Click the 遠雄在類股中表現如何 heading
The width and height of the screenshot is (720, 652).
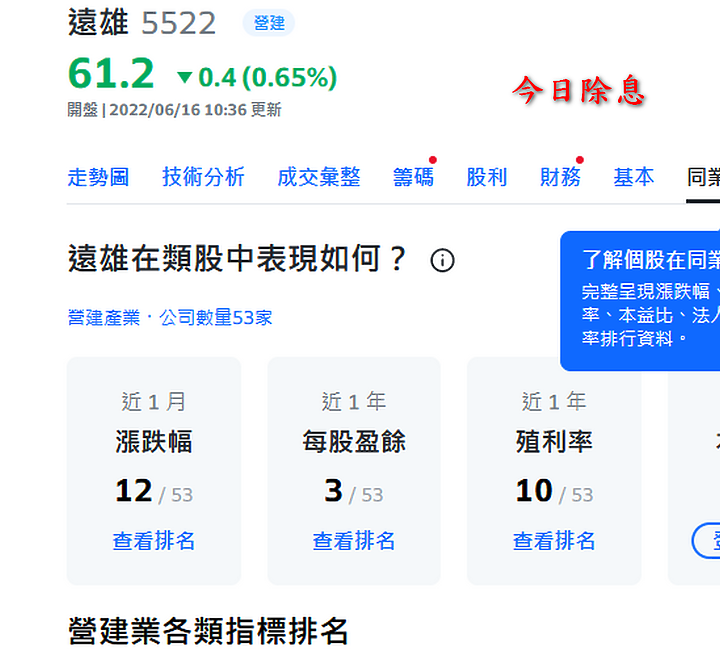coord(237,259)
